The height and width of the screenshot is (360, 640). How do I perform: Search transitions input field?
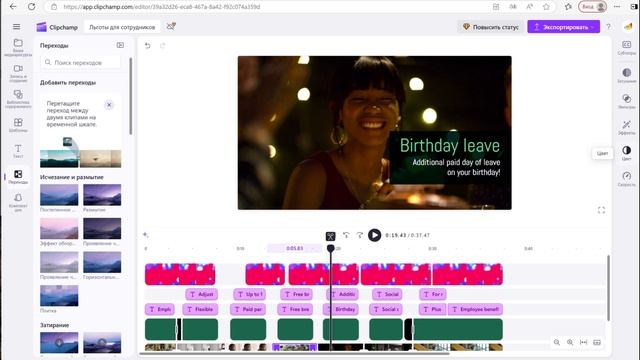coord(80,62)
